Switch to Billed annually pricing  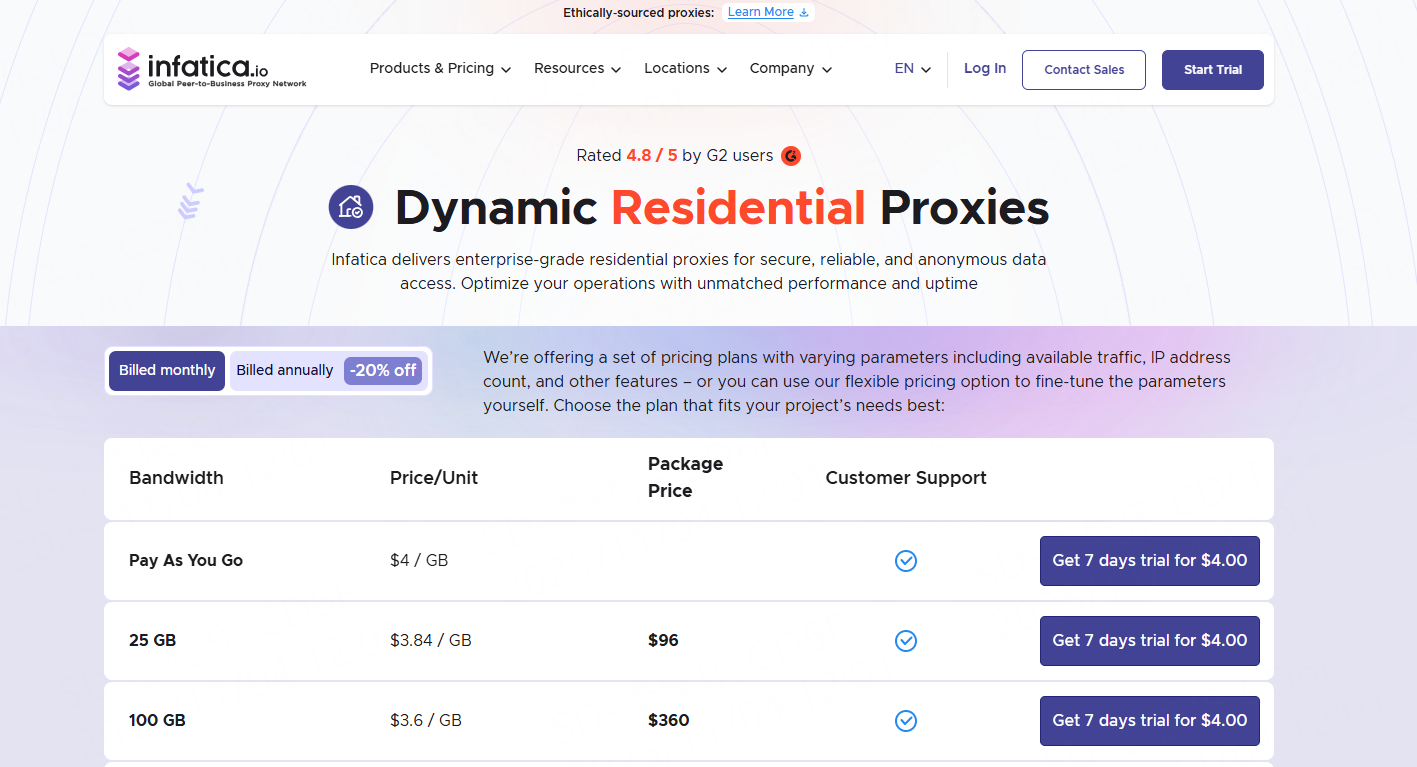pyautogui.click(x=285, y=371)
